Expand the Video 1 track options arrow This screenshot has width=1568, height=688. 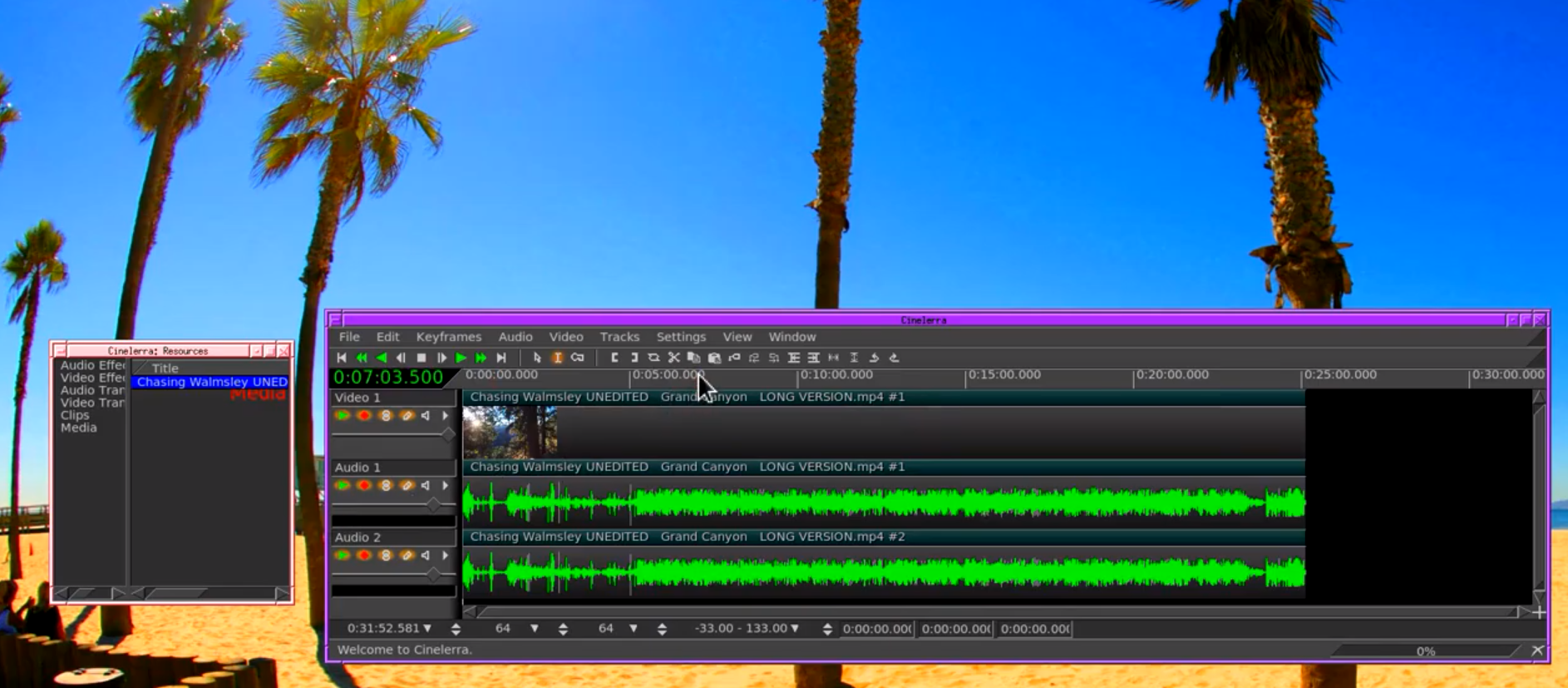coord(446,415)
